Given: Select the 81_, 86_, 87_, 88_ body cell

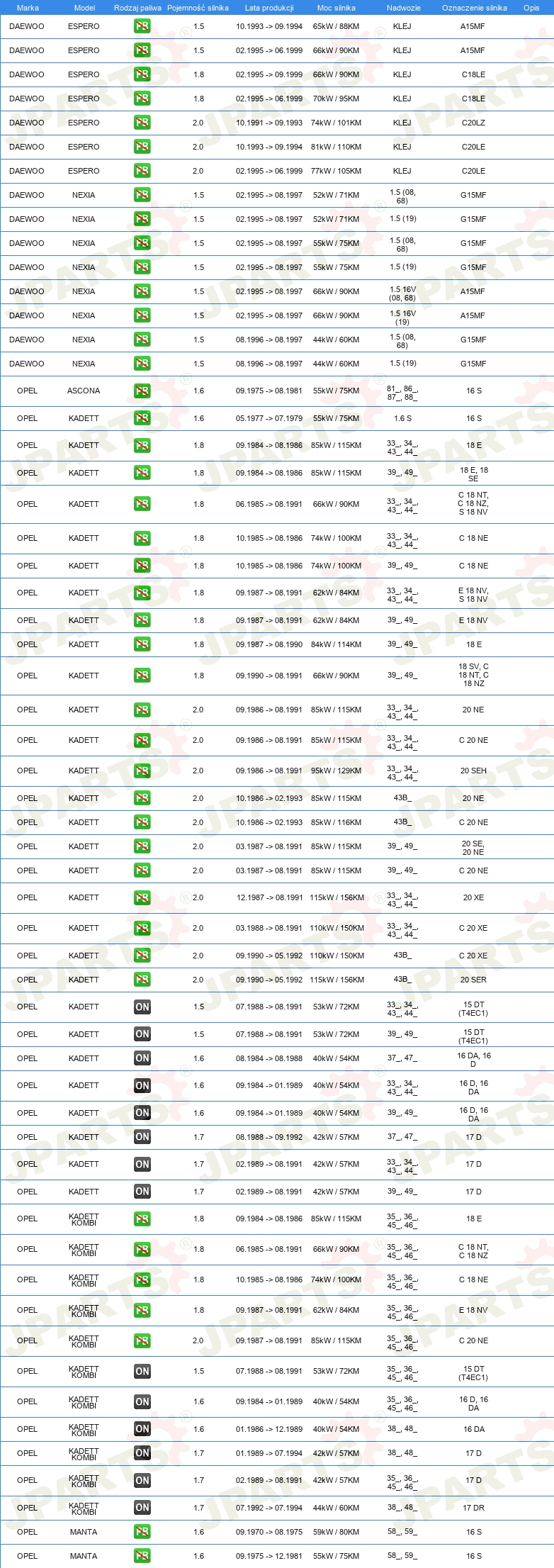Looking at the screenshot, I should [402, 393].
